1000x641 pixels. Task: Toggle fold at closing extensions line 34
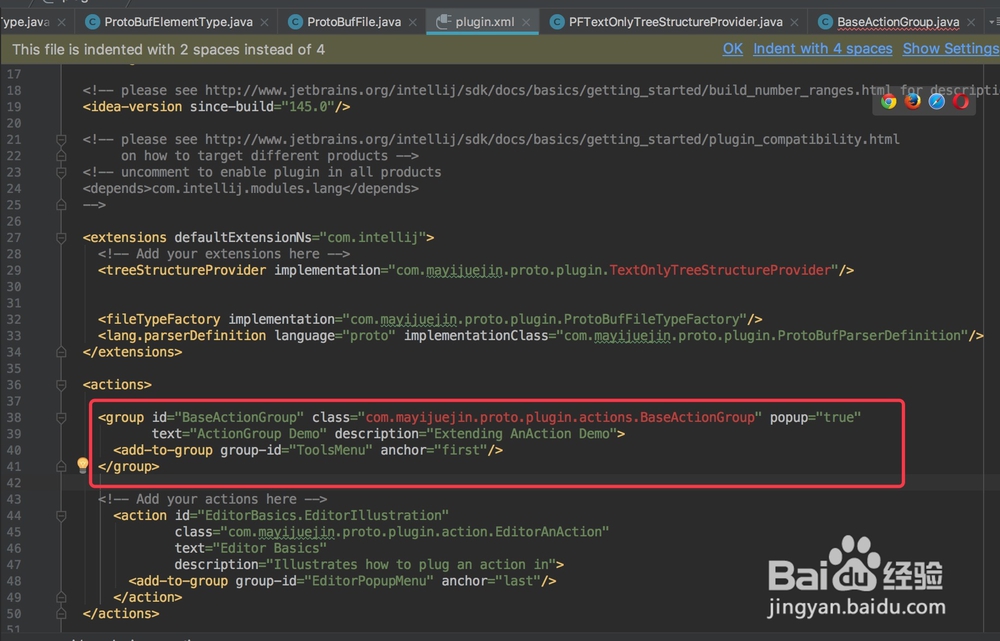(61, 352)
